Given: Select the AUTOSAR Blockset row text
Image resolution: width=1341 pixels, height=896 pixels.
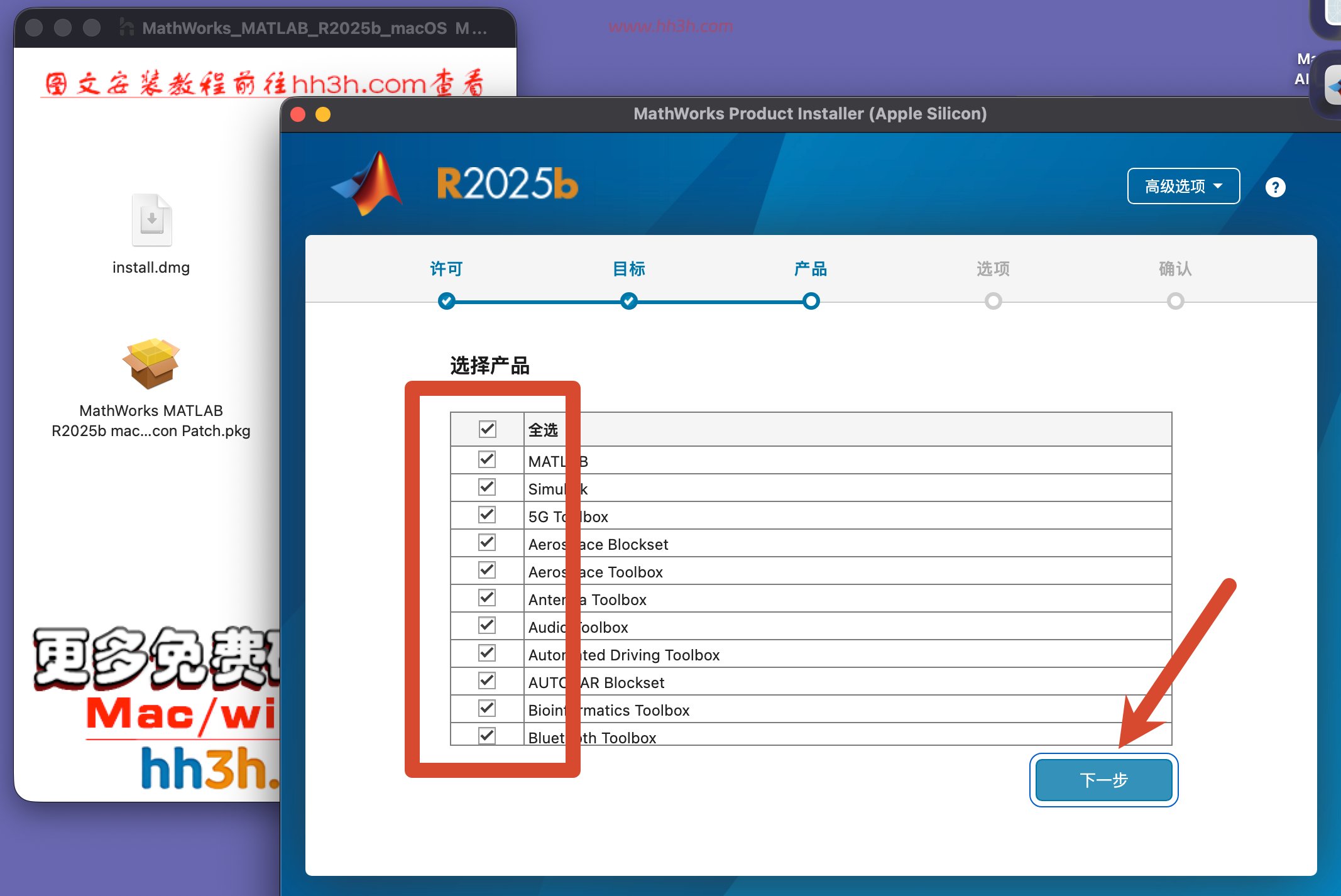Looking at the screenshot, I should (x=596, y=682).
